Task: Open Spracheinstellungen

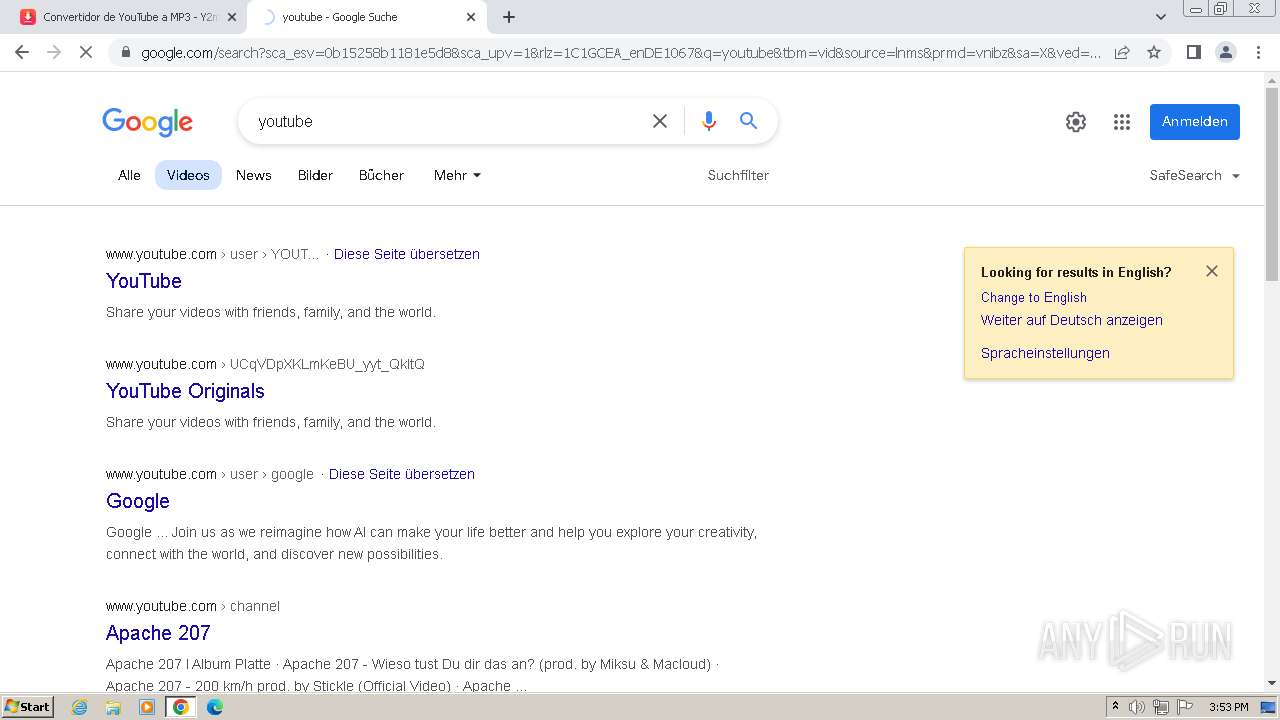Action: [1045, 353]
